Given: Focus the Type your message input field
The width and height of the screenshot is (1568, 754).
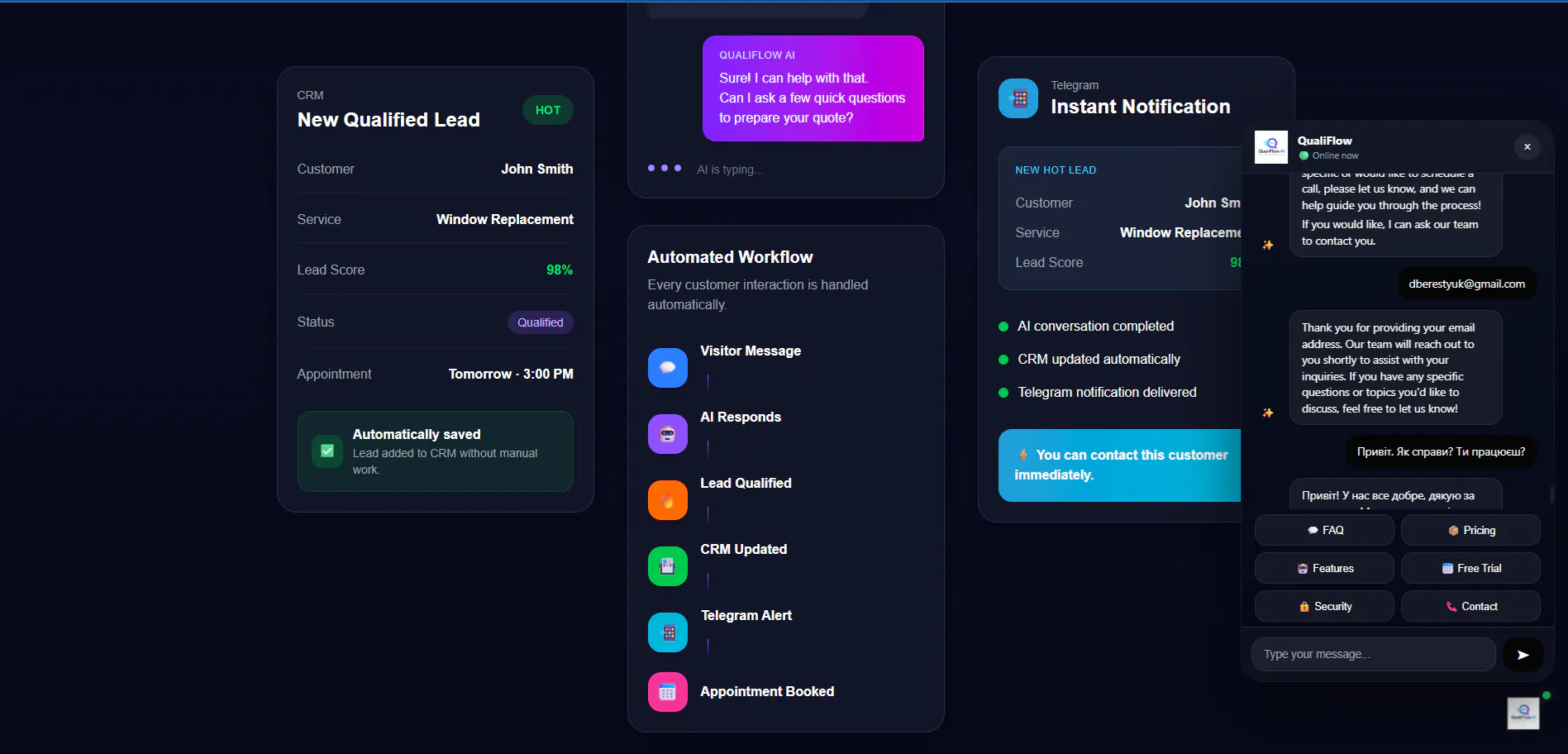Looking at the screenshot, I should point(1373,654).
